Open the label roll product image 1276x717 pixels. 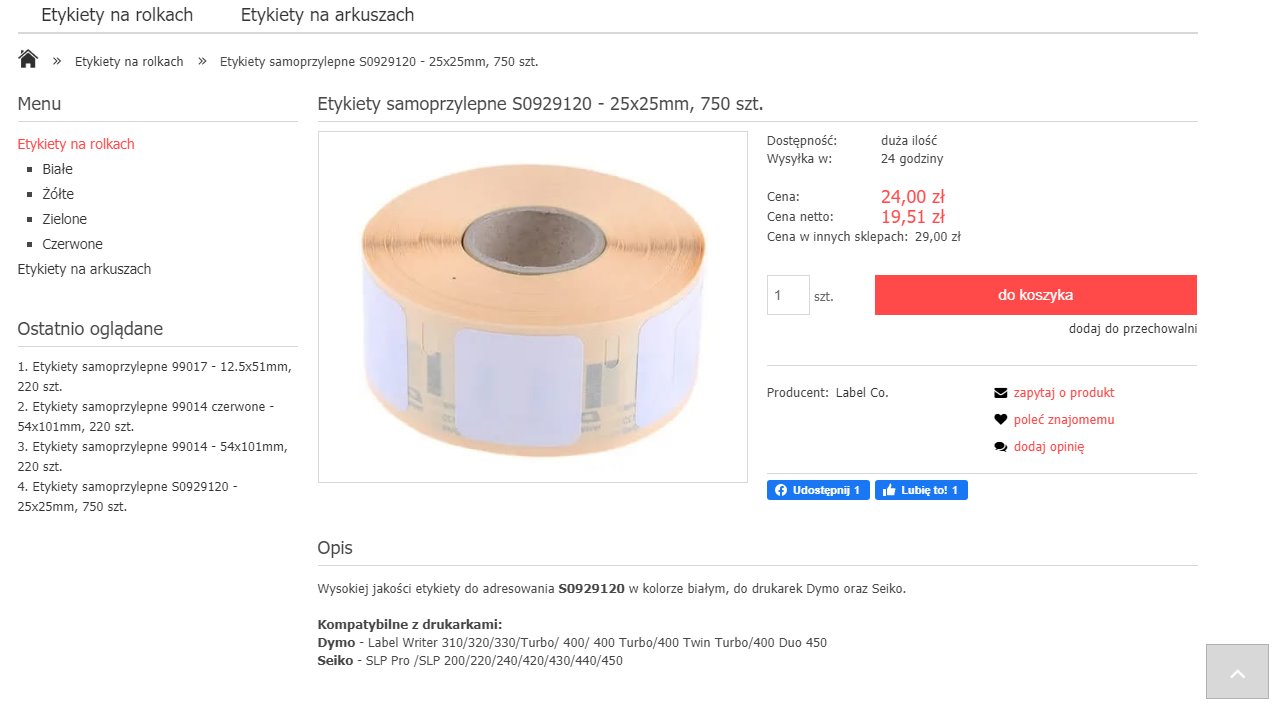(532, 307)
